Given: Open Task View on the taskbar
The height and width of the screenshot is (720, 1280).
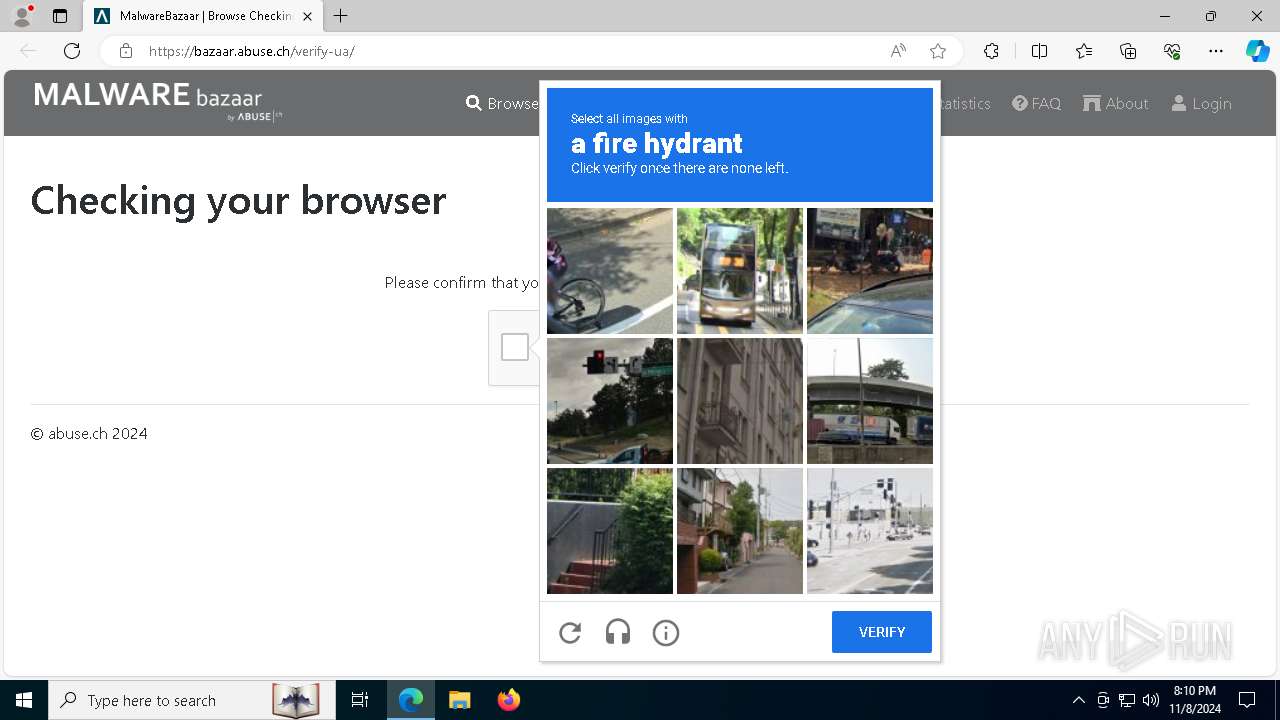Looking at the screenshot, I should tap(360, 700).
